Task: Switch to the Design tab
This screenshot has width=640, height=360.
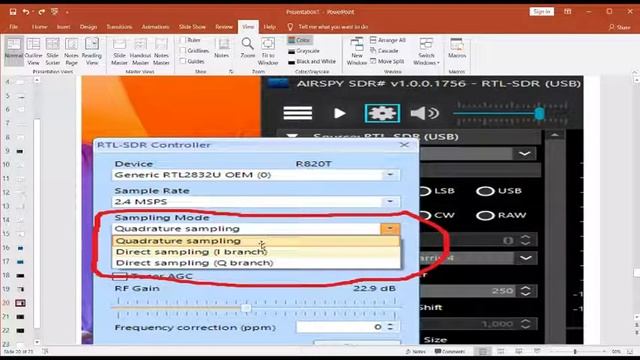Action: 88,27
